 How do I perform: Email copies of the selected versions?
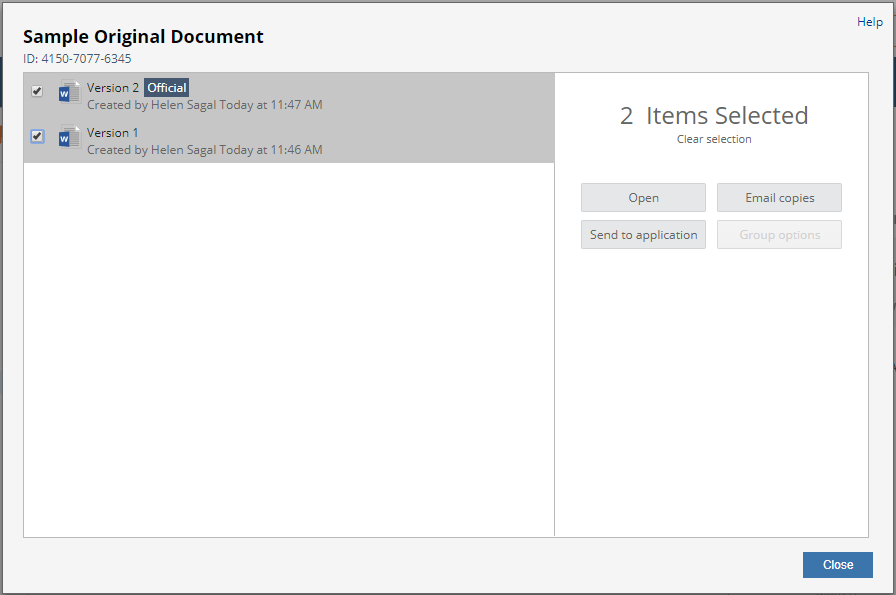(779, 197)
